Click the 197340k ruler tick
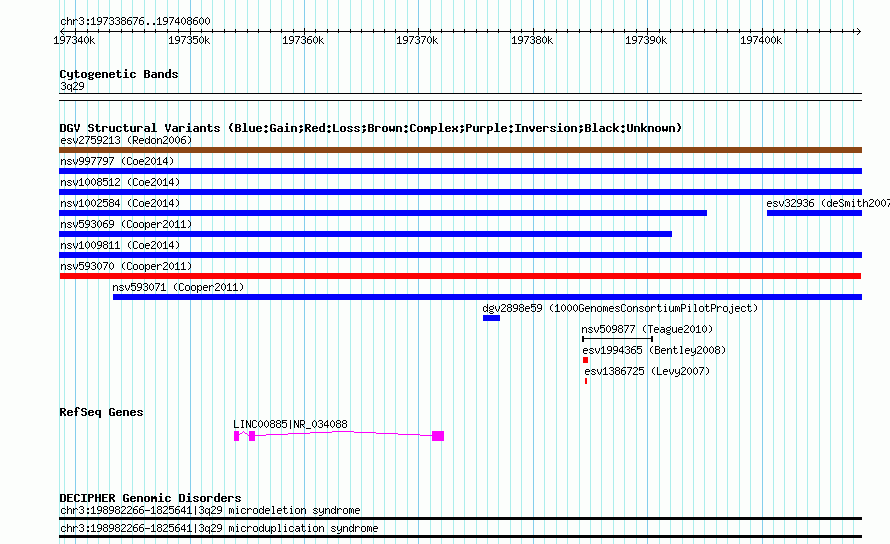This screenshot has width=890, height=544. coord(74,40)
